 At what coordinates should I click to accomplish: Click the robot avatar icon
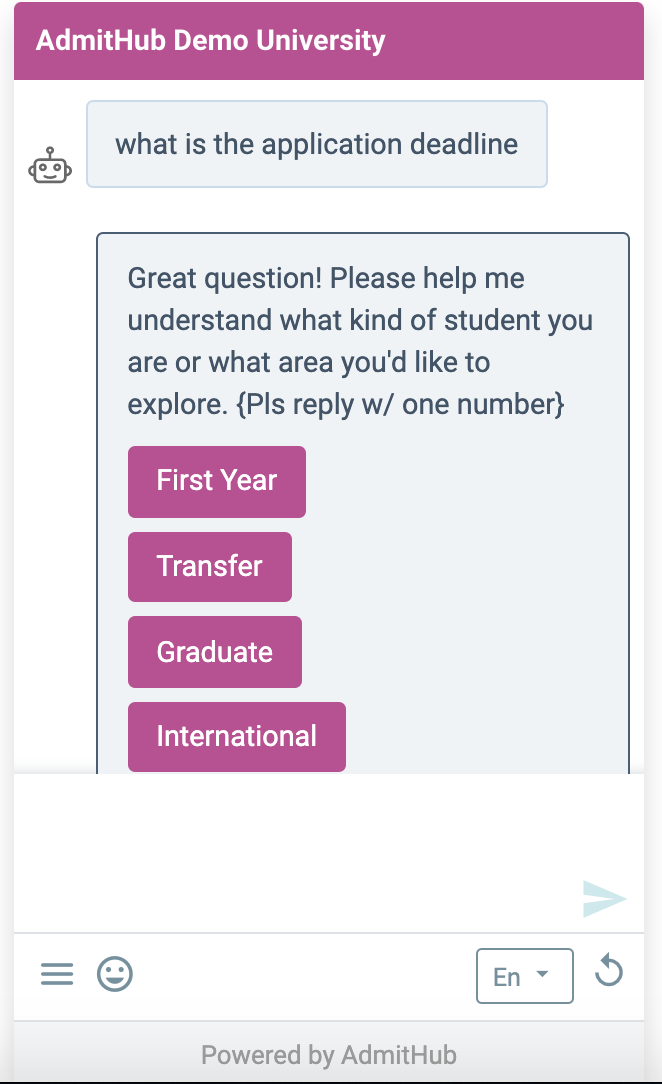[x=50, y=165]
